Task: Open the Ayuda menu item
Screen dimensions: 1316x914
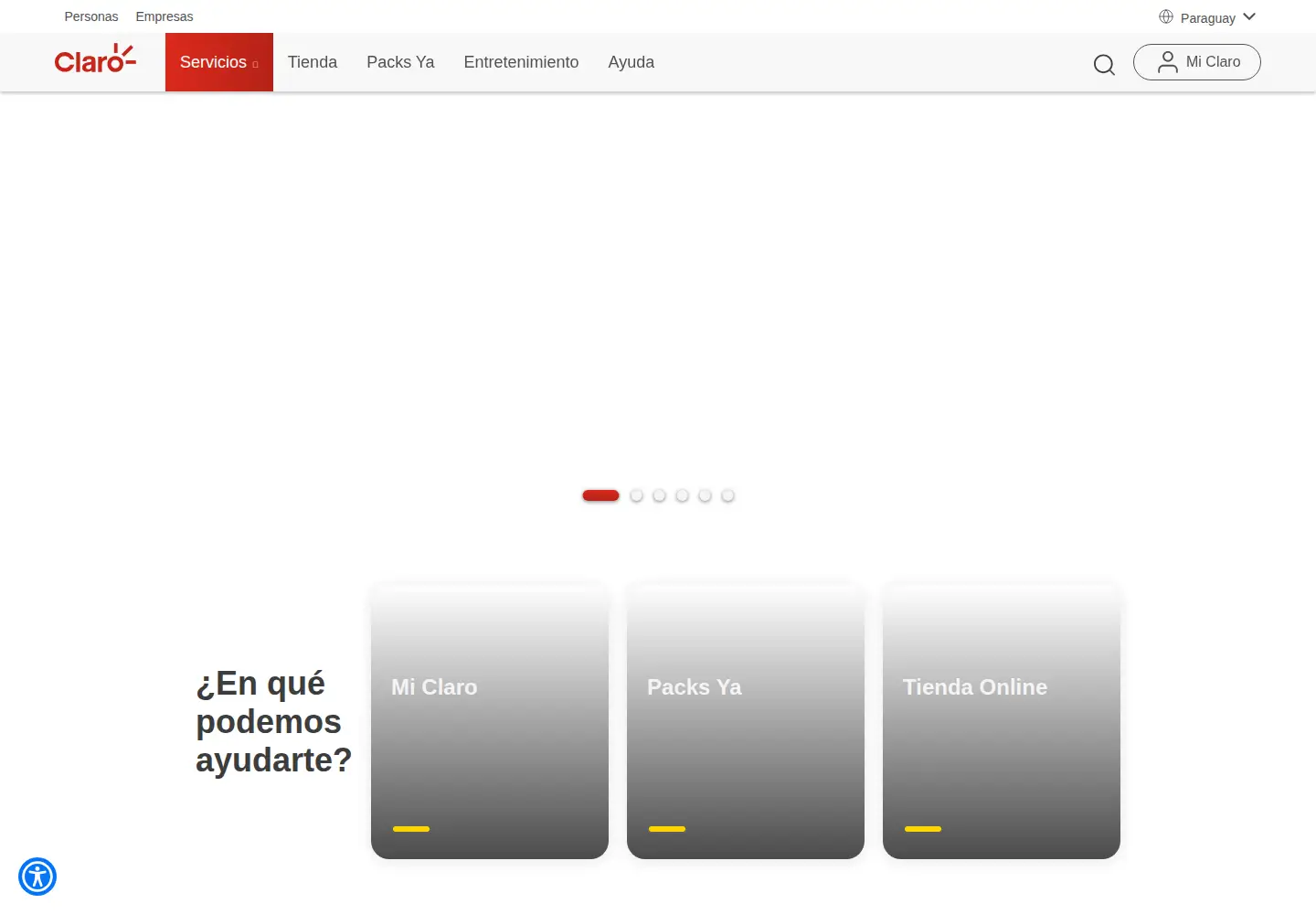Action: pos(631,62)
